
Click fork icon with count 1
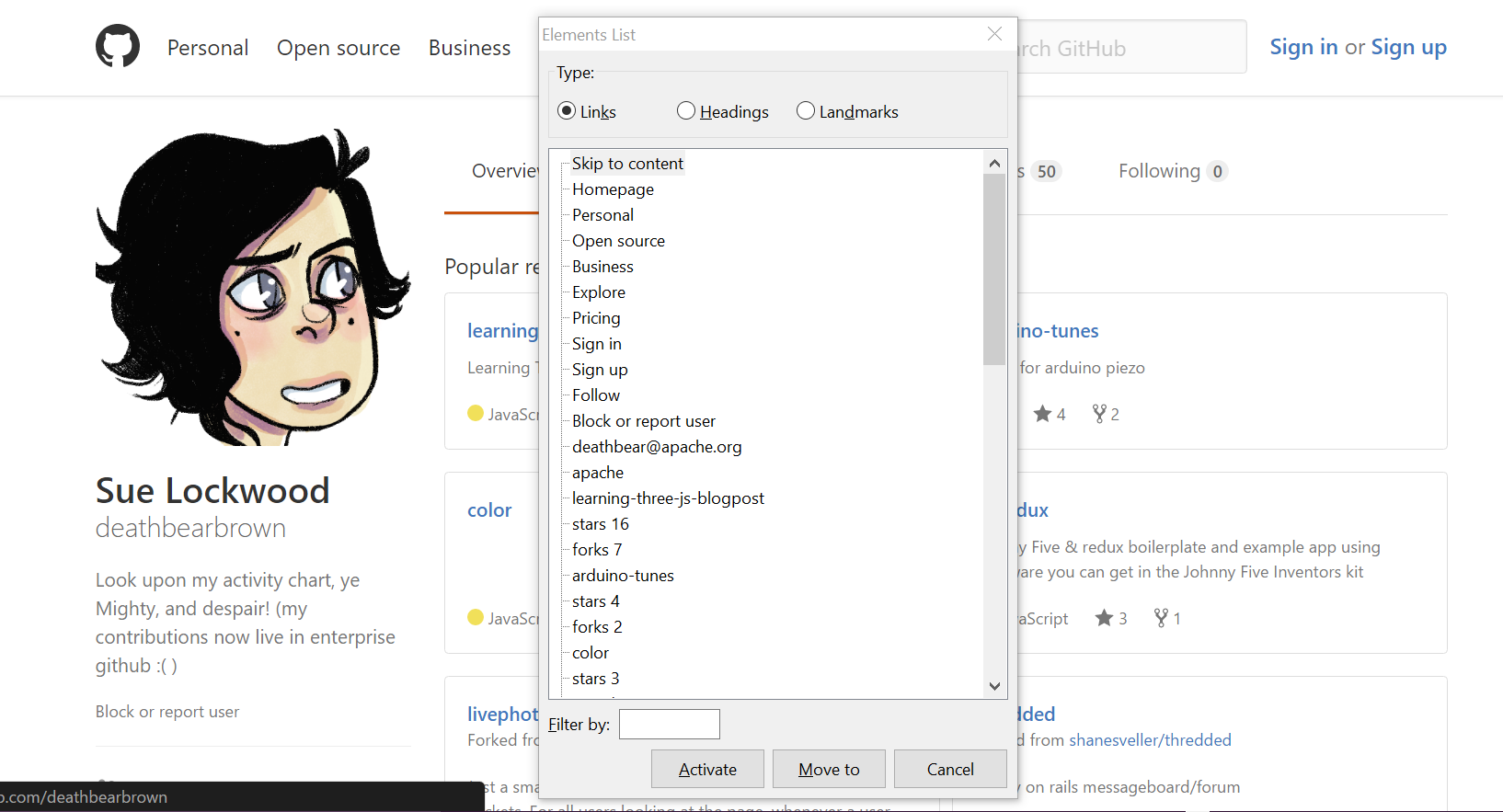[1161, 618]
